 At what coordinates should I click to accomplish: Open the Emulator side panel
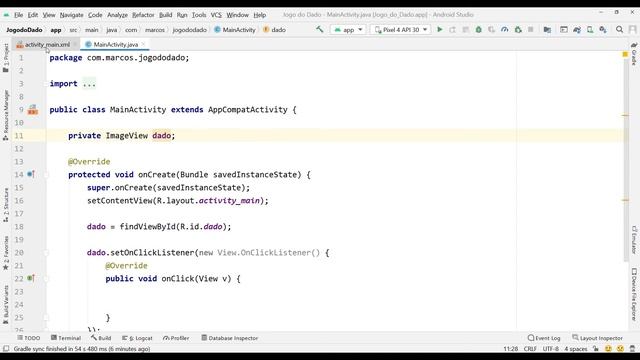coord(634,240)
